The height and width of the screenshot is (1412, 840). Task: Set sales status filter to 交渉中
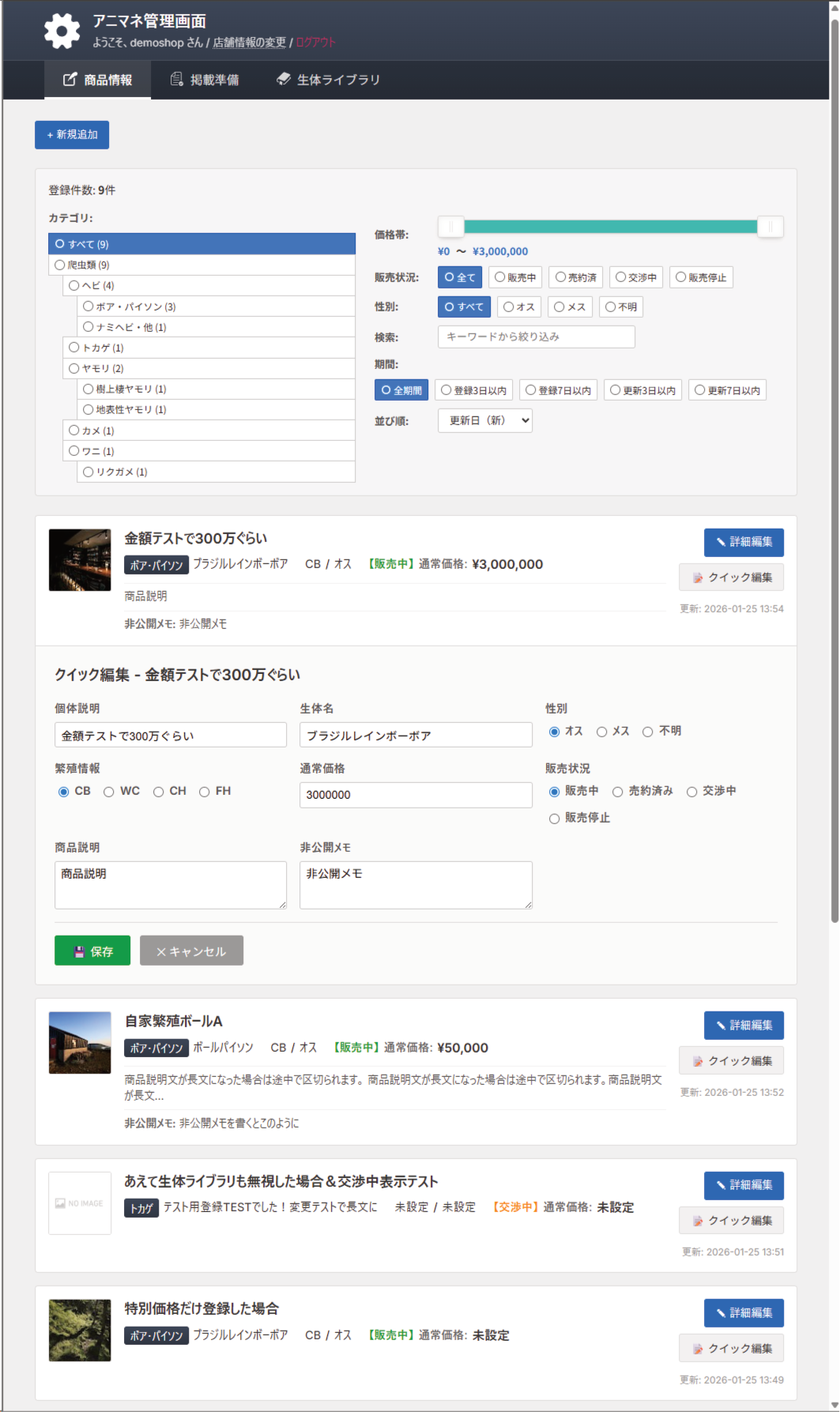coord(636,277)
